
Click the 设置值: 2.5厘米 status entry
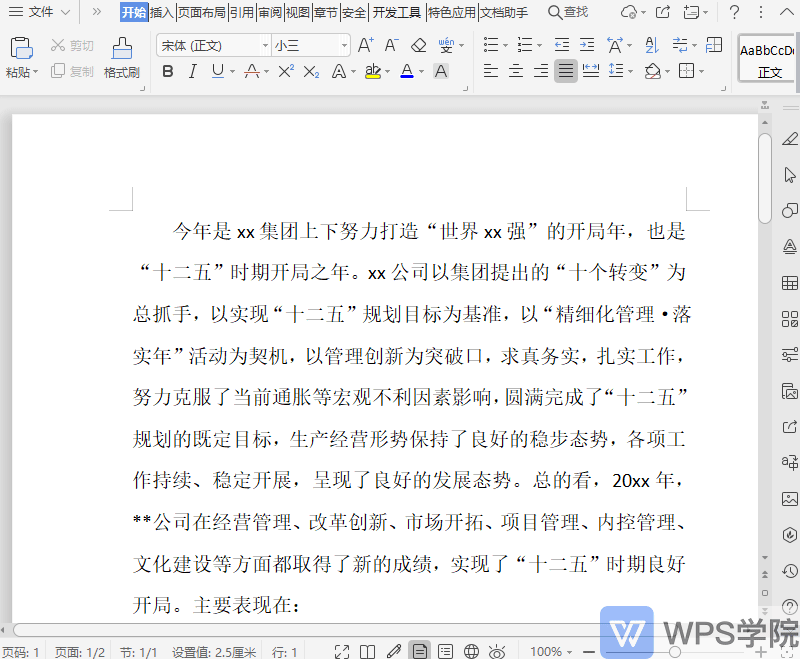(214, 652)
